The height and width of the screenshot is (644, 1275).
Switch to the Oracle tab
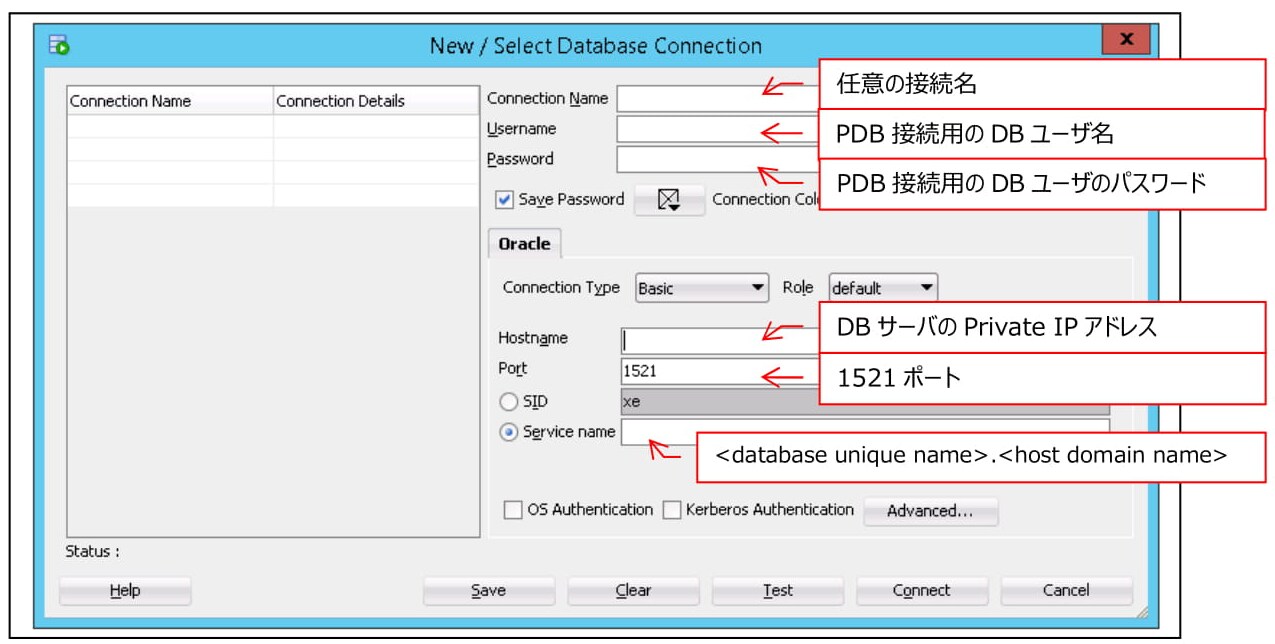[x=524, y=244]
